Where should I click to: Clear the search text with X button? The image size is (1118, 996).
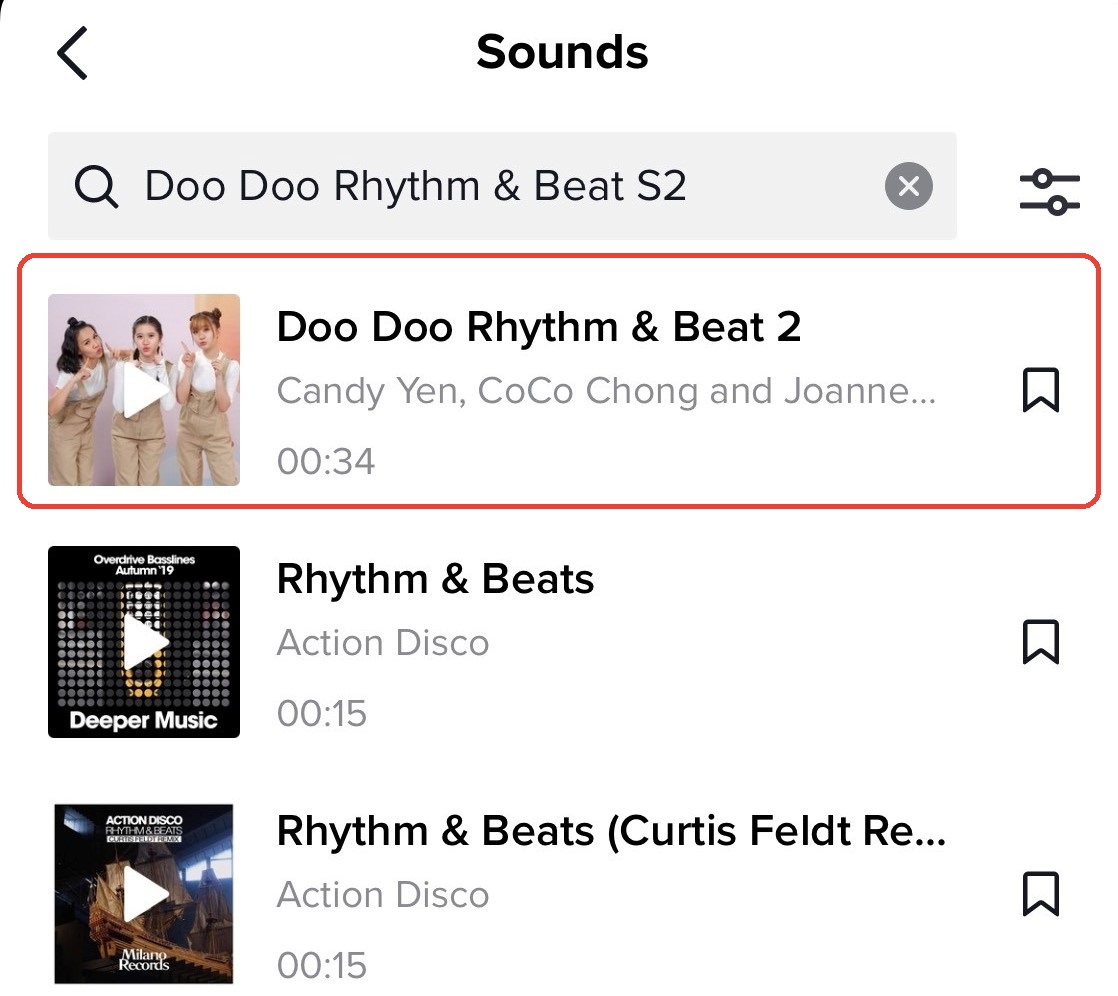[908, 186]
